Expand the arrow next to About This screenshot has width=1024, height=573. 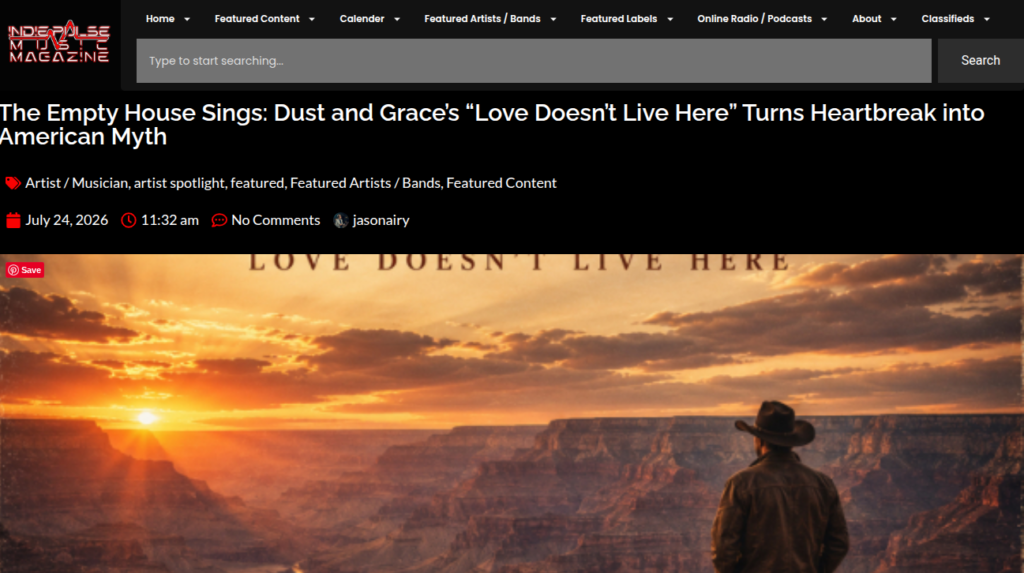click(x=893, y=20)
